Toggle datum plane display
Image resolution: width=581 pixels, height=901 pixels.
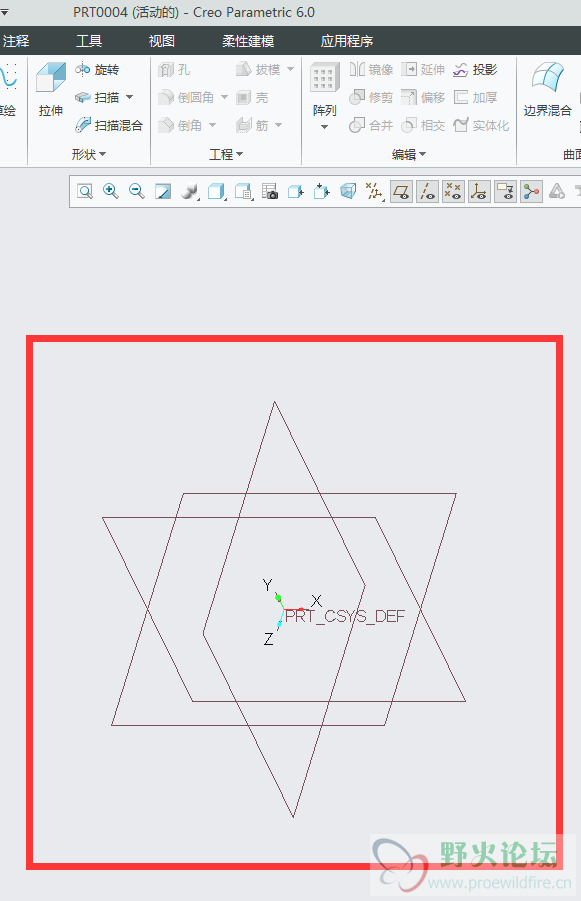(401, 191)
